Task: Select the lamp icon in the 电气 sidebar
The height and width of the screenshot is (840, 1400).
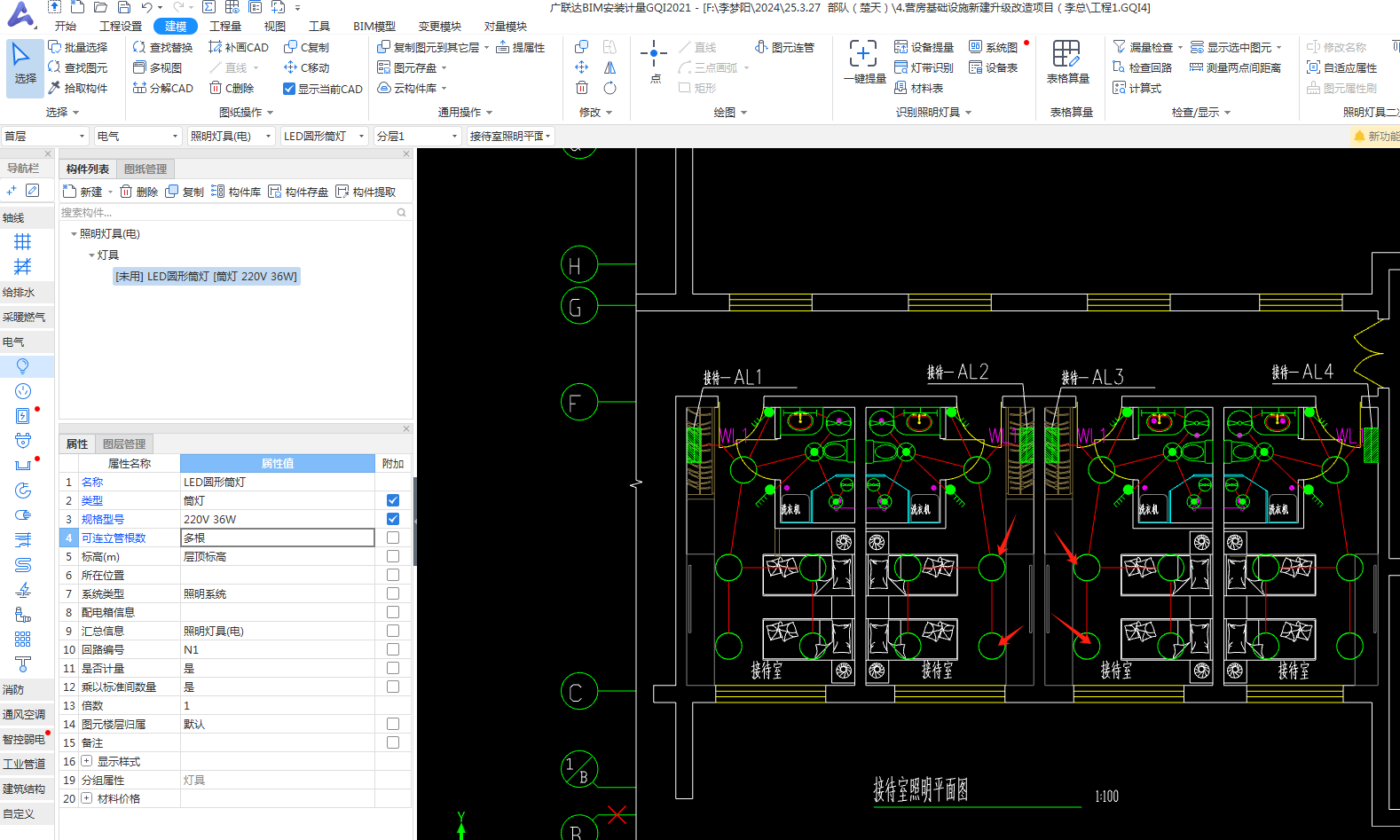Action: 23,366
